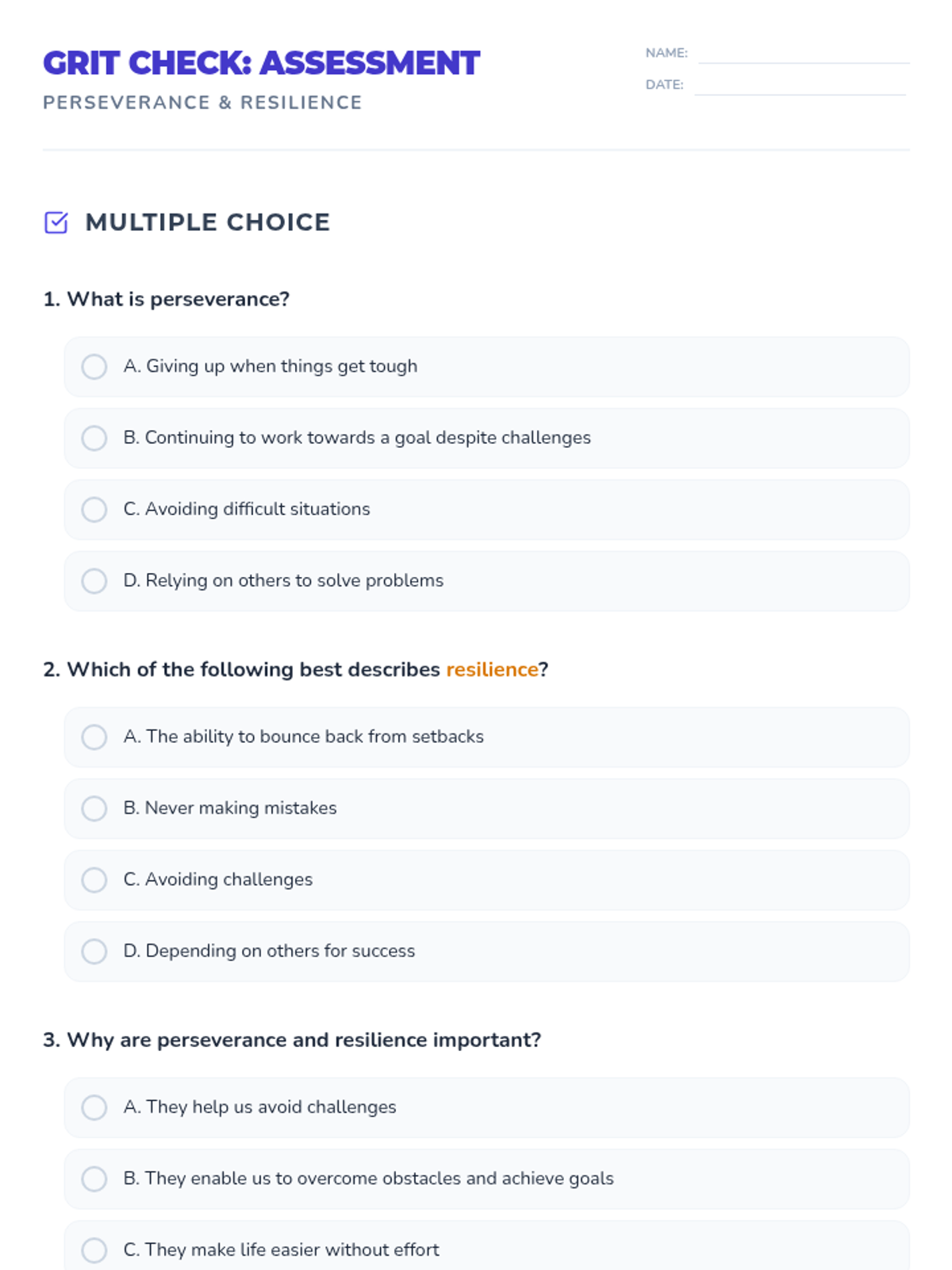Image resolution: width=952 pixels, height=1270 pixels.
Task: Click question 3 heading about importance
Action: tap(292, 1041)
